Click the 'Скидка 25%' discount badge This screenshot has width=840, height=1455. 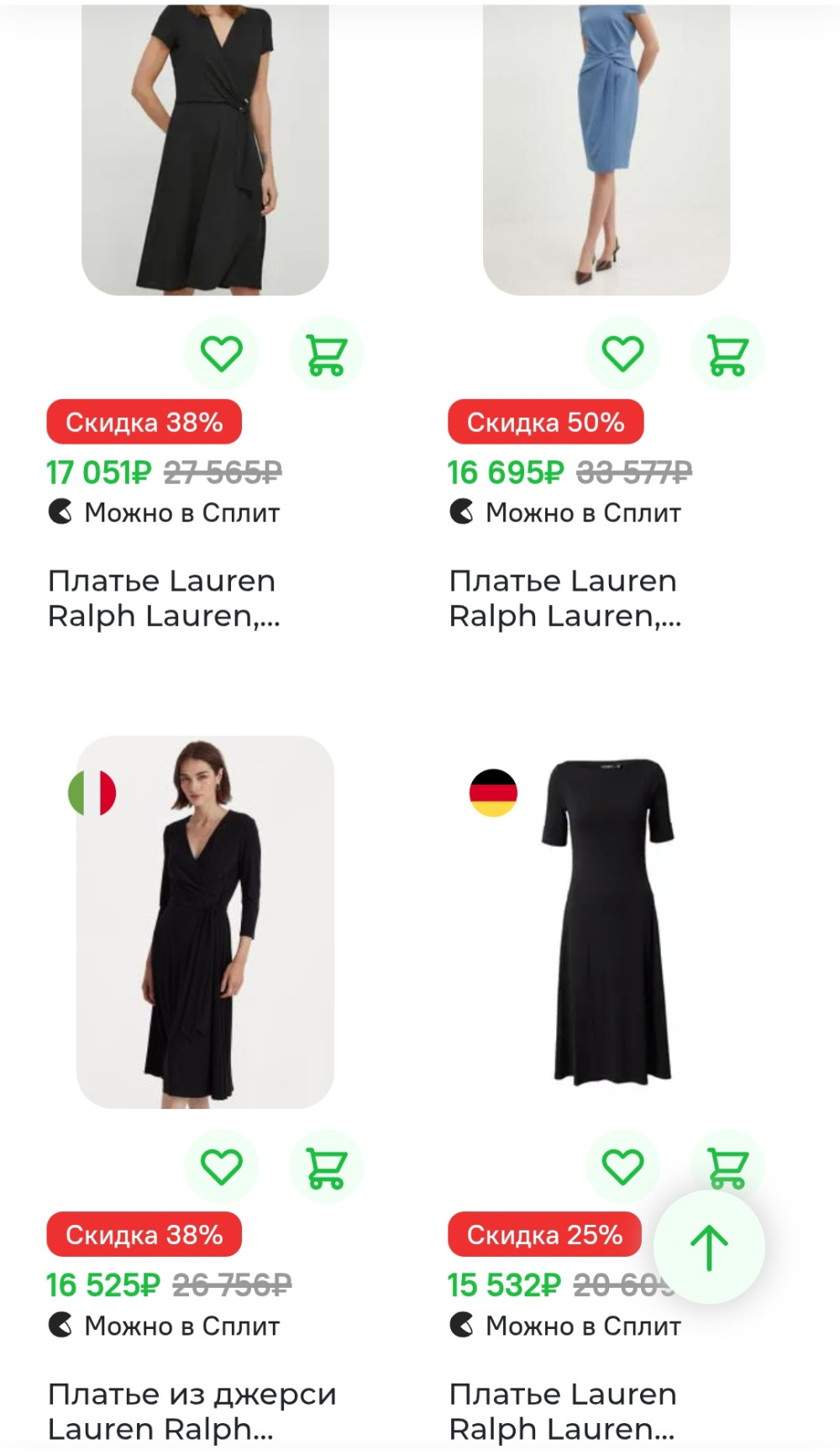pyautogui.click(x=544, y=1235)
